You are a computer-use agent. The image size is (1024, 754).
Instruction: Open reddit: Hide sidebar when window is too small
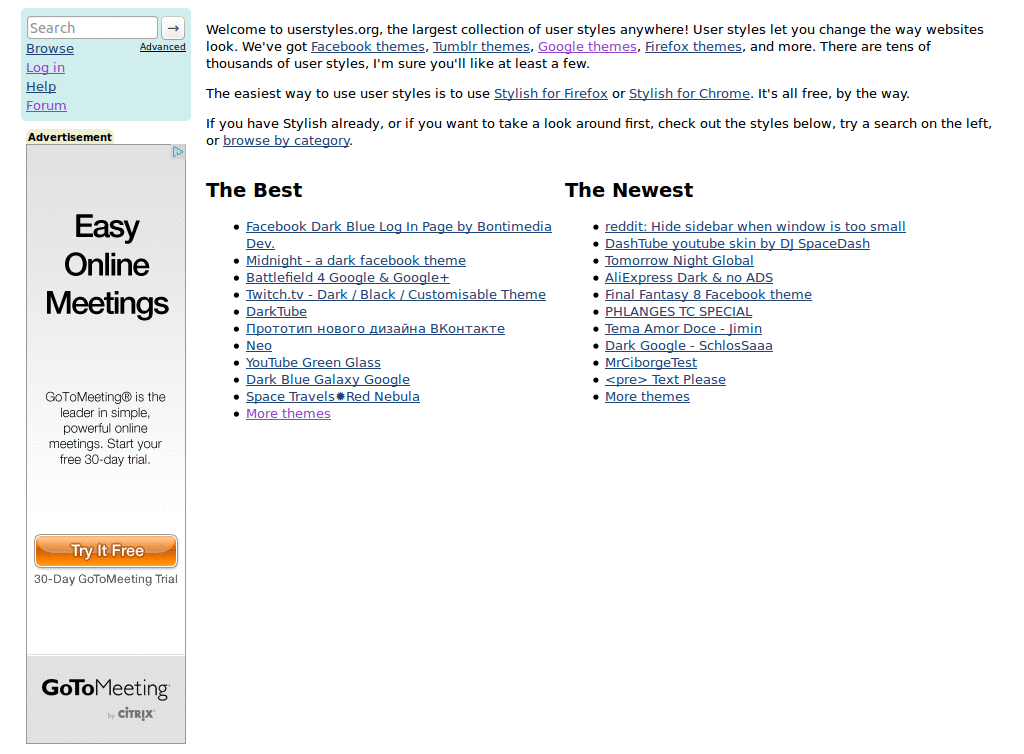pos(755,227)
